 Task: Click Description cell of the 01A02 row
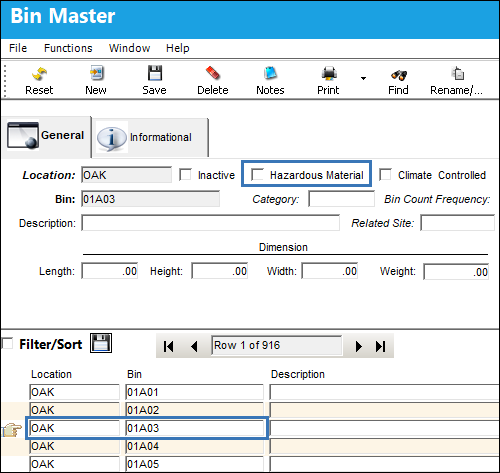pos(384,410)
